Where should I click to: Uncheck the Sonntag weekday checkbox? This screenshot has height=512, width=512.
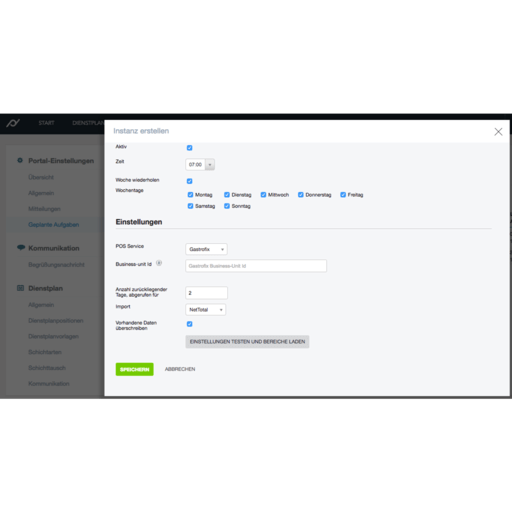click(227, 206)
